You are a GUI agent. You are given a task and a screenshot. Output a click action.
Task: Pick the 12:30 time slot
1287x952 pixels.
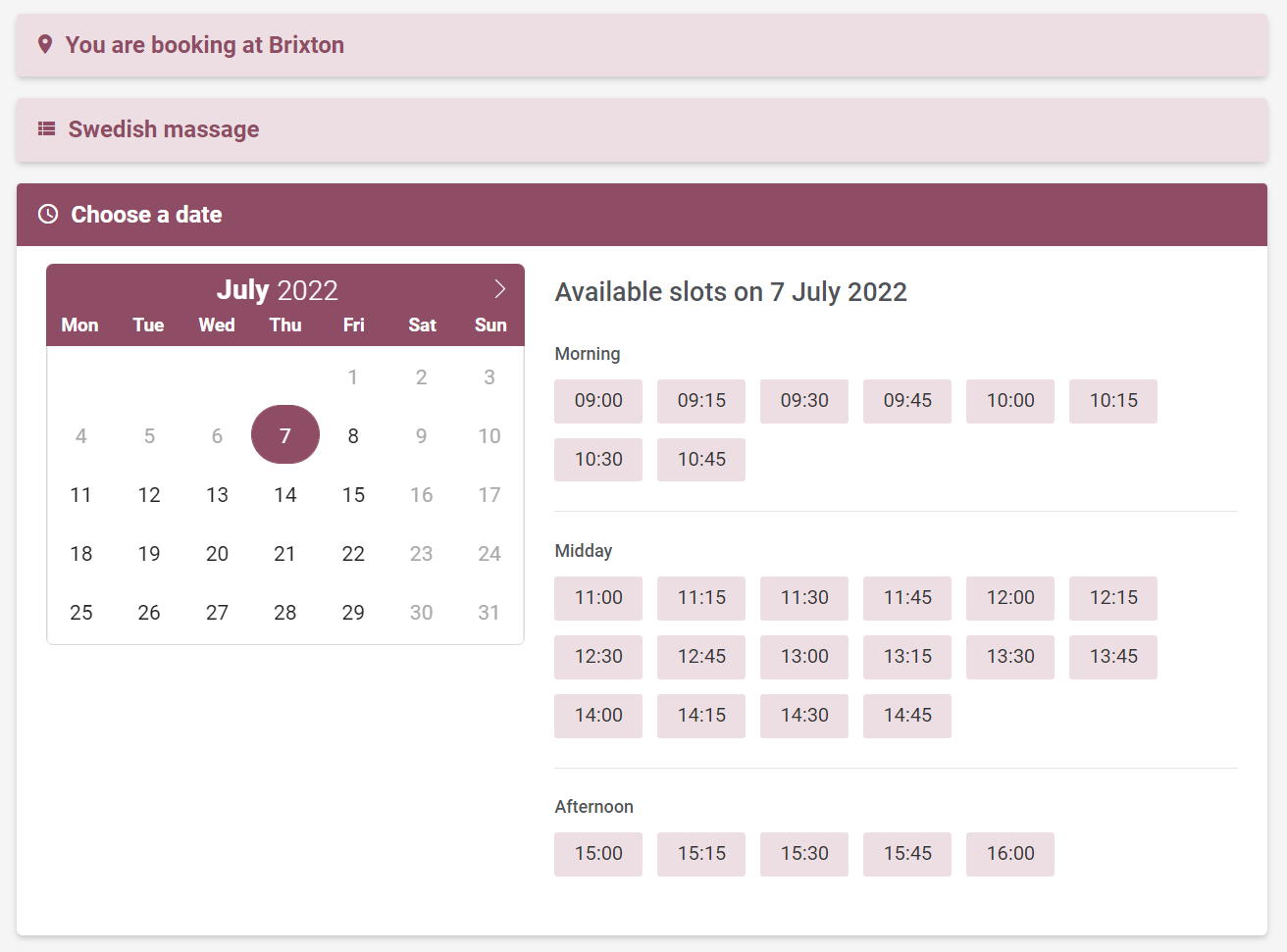pos(598,657)
